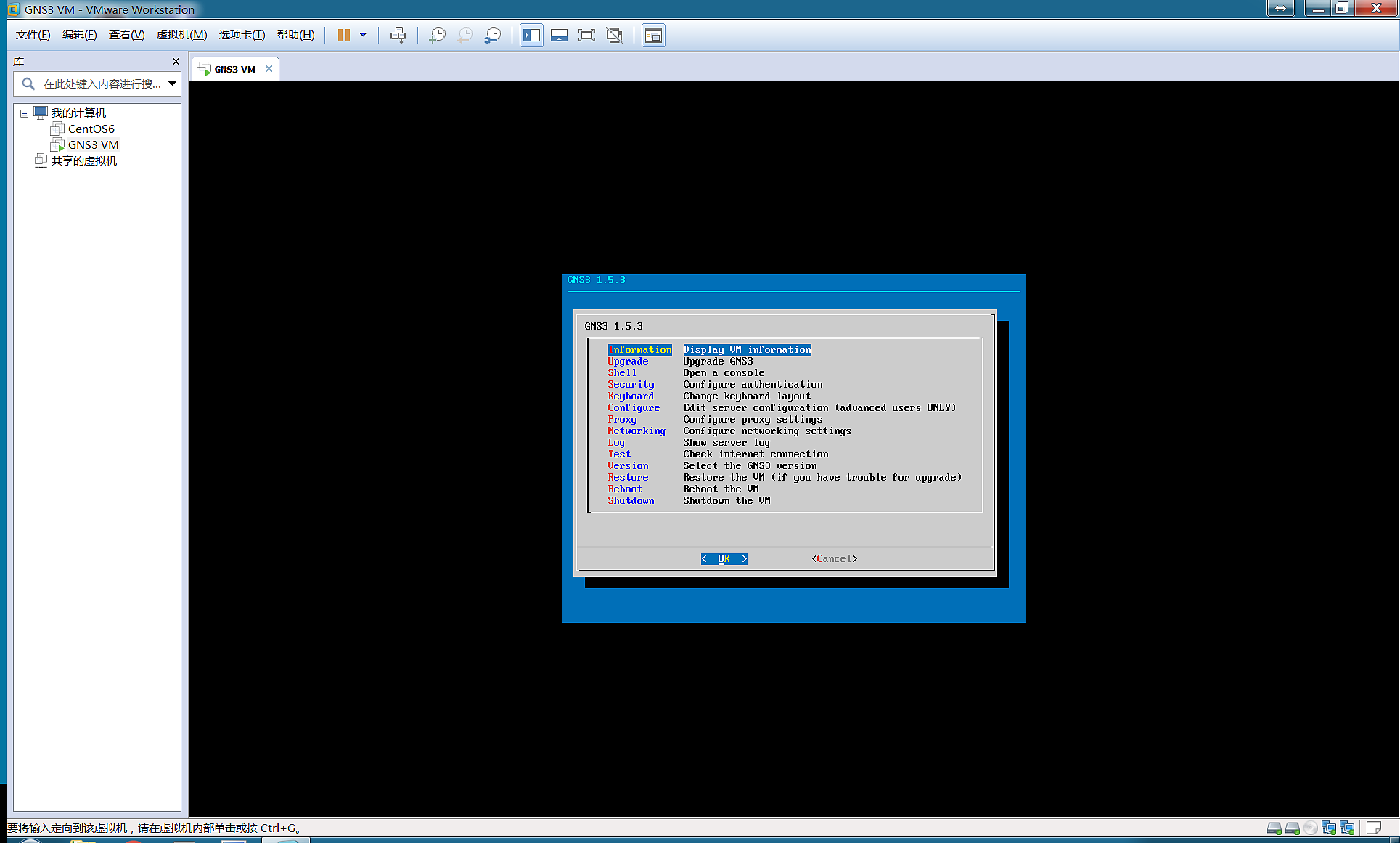Take a snapshot with clock-plus icon
The image size is (1400, 843).
[x=437, y=35]
